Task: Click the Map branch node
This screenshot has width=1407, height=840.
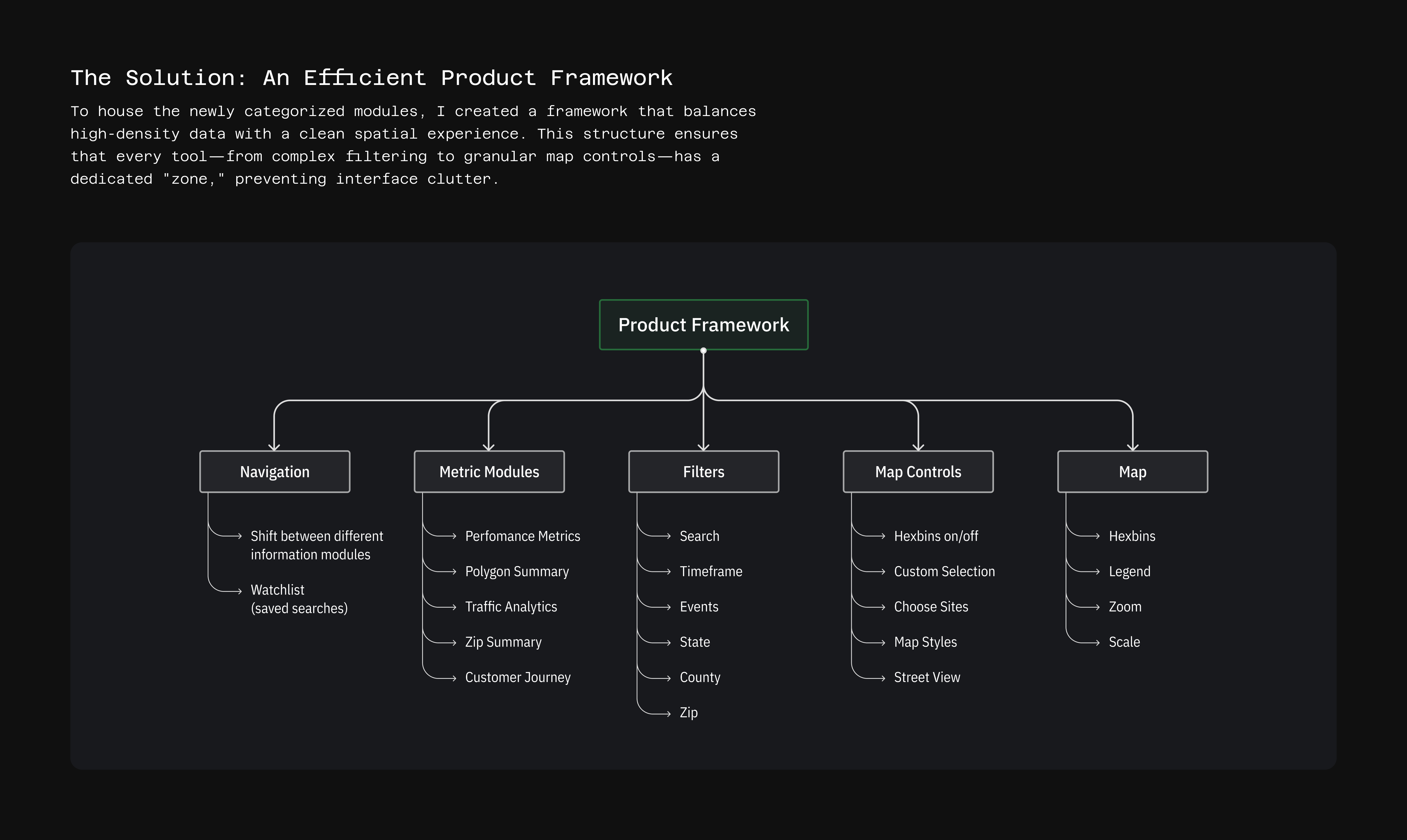Action: pos(1132,471)
